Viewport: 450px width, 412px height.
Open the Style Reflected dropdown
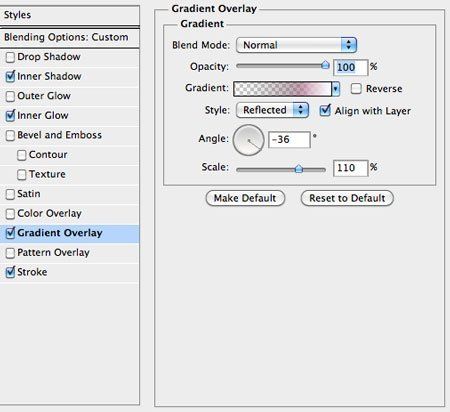point(272,110)
